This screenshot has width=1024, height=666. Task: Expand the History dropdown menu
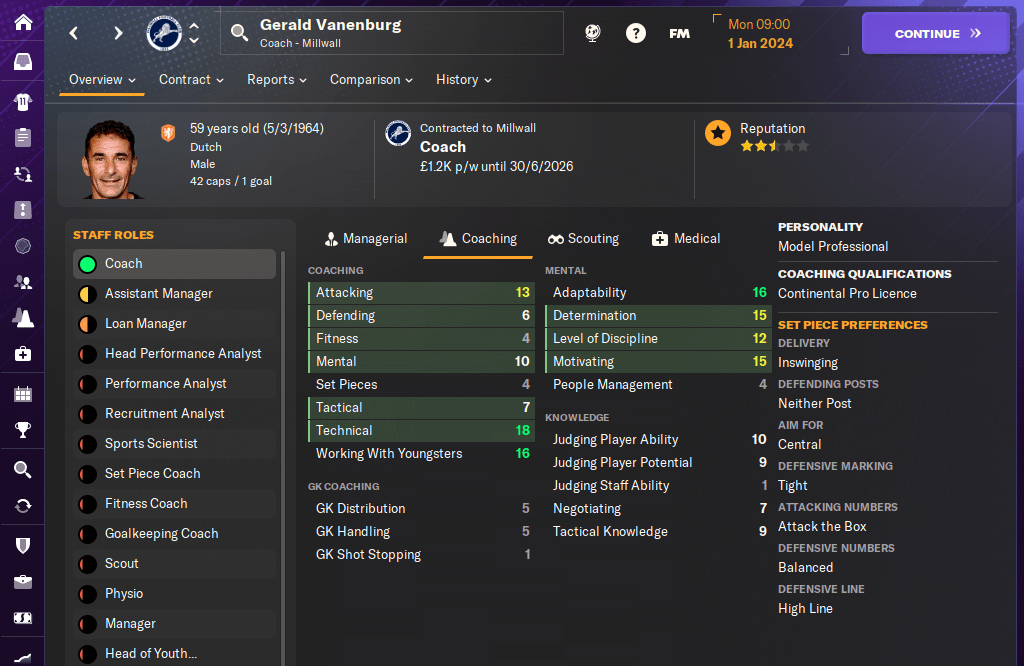[x=463, y=80]
